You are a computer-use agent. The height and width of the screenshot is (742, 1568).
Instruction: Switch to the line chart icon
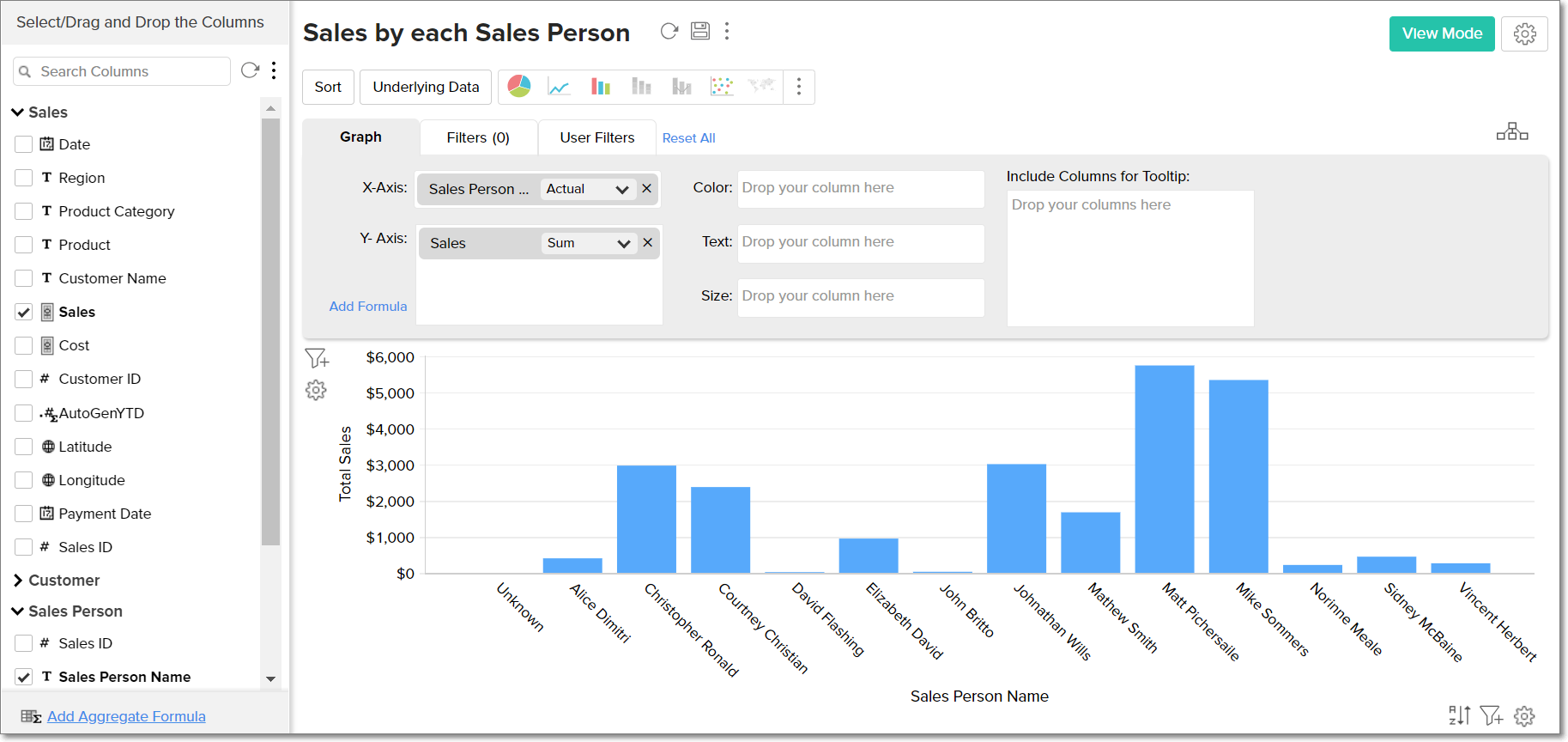pos(560,87)
